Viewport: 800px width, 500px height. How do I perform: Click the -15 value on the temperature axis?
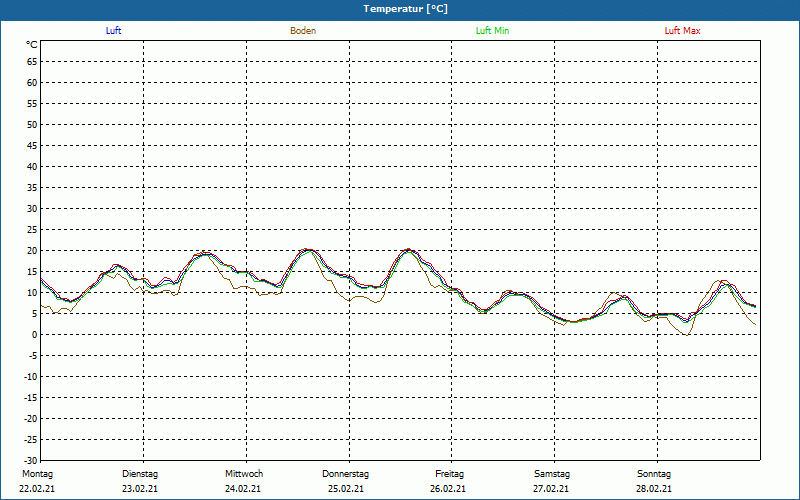click(31, 398)
